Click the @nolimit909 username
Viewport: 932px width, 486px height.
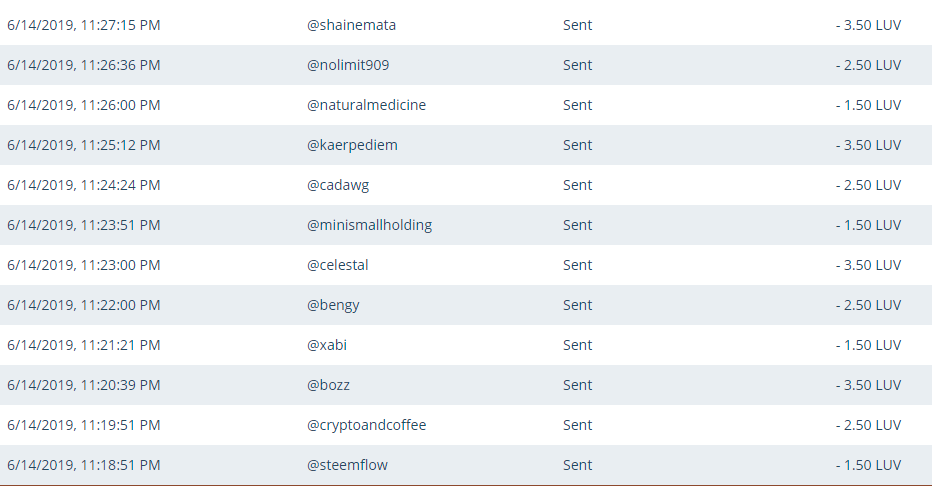click(348, 65)
